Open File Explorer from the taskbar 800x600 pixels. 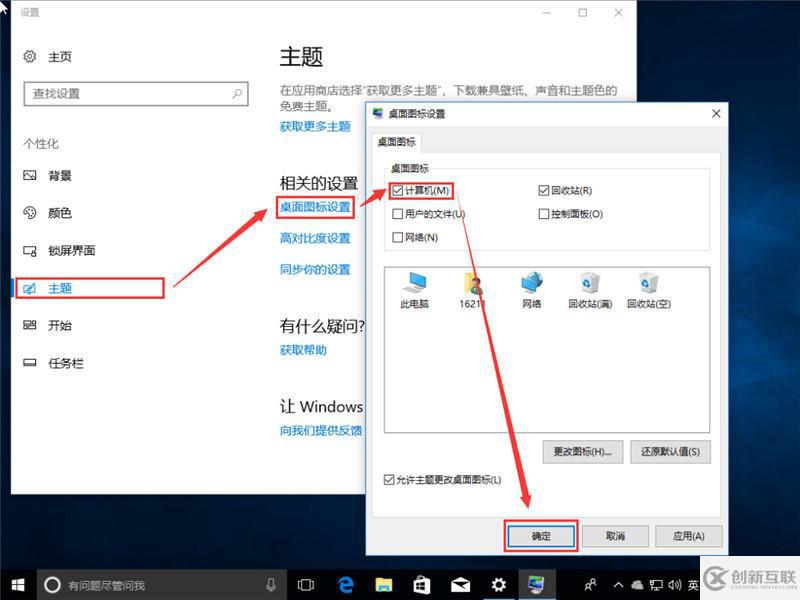click(384, 584)
